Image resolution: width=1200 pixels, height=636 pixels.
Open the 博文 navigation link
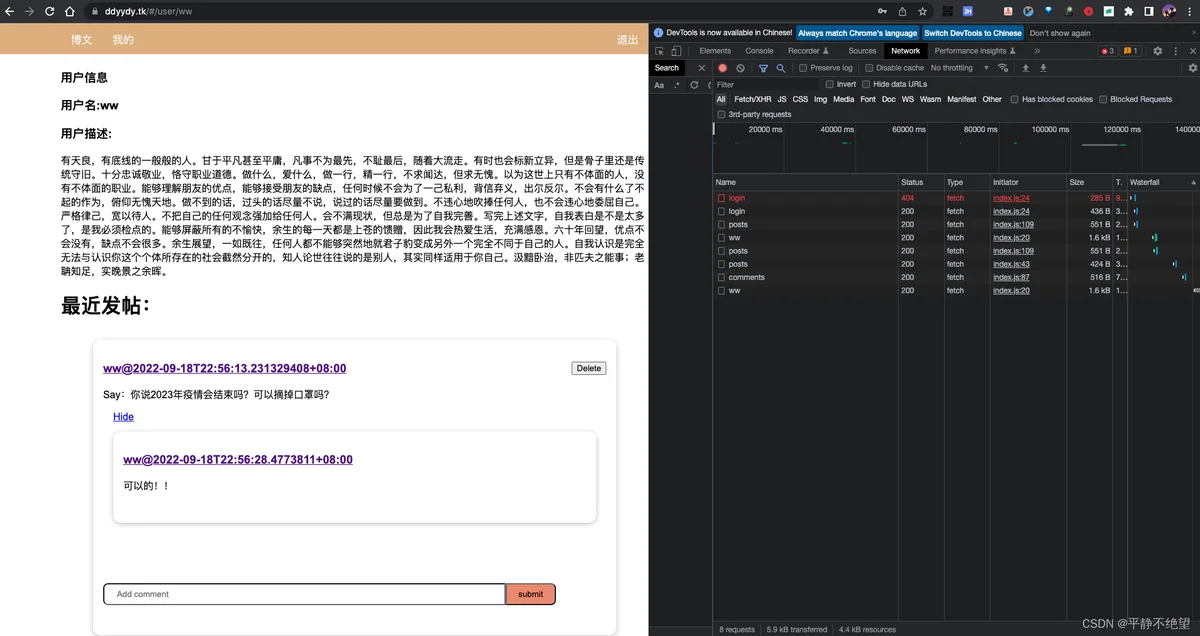click(81, 40)
